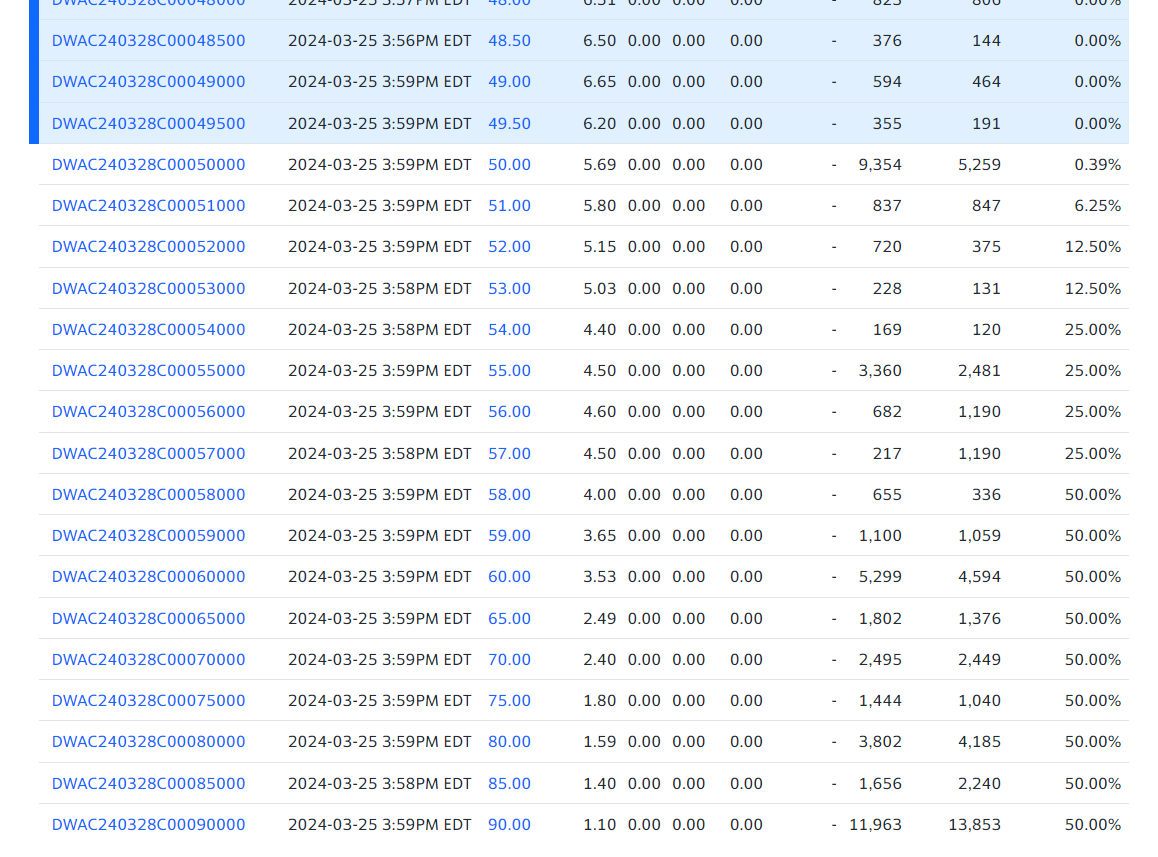Select the 59.00 strike link
The image size is (1158, 857).
coord(509,536)
